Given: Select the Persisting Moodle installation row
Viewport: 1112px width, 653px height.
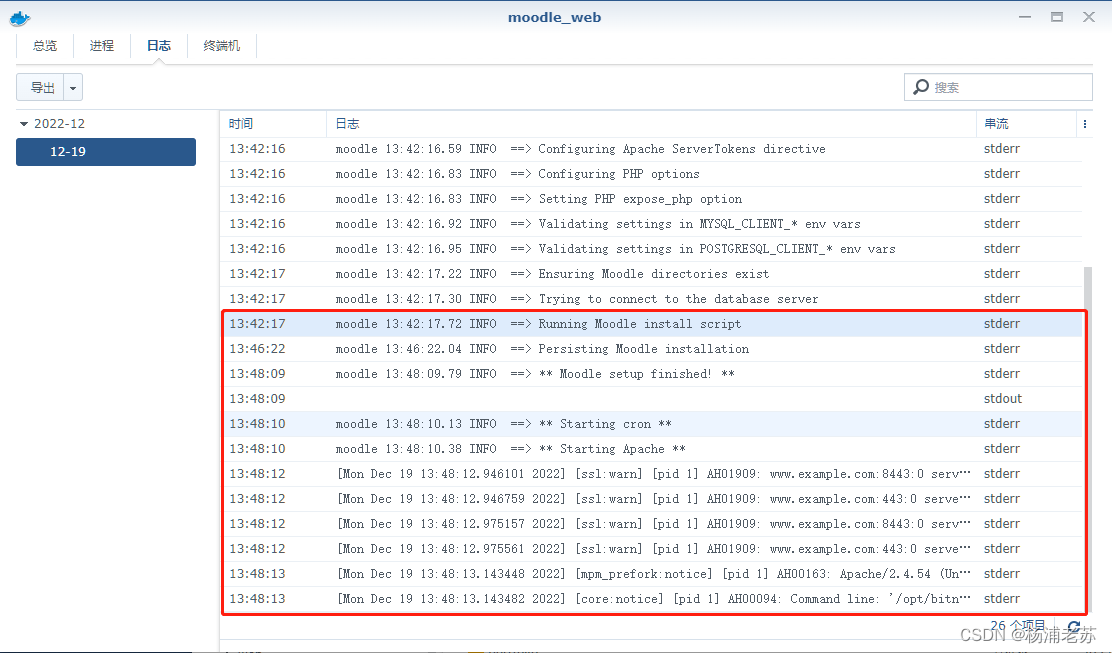Looking at the screenshot, I should [651, 349].
